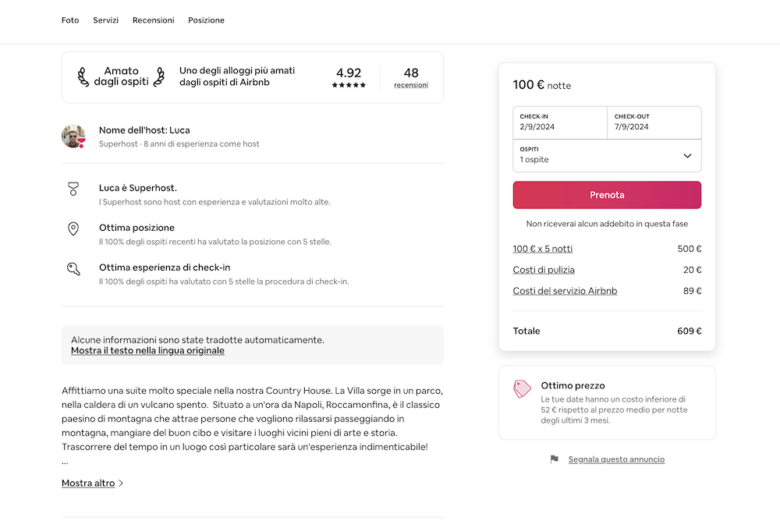Show text in original language link

tap(147, 351)
